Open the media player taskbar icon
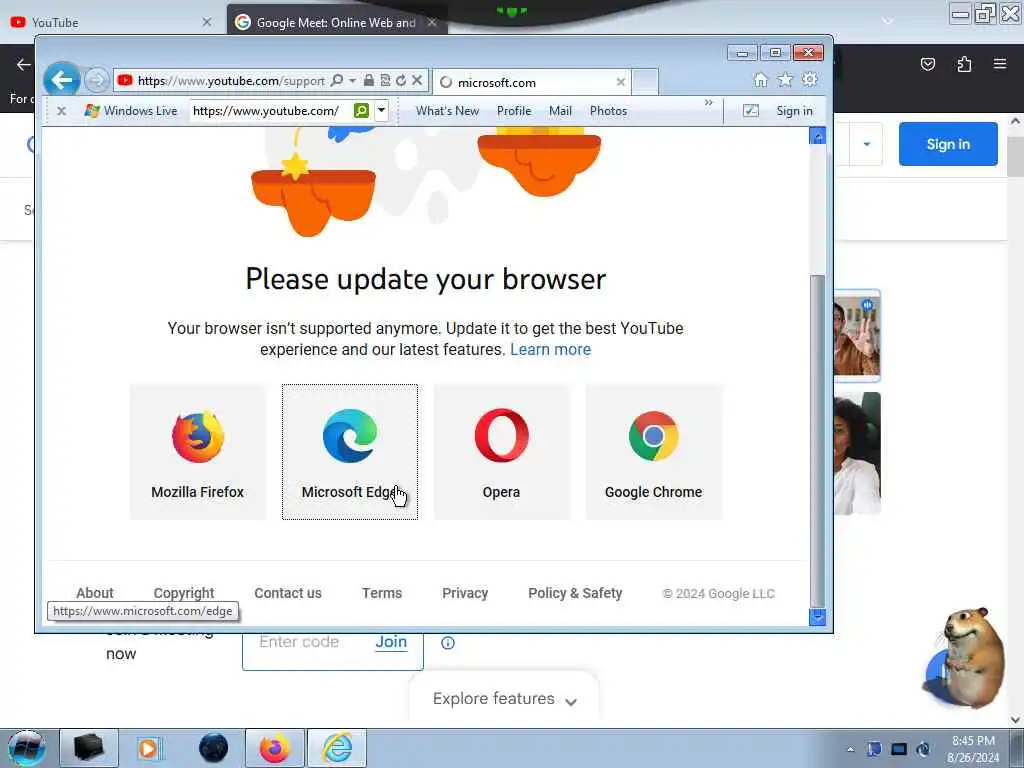The width and height of the screenshot is (1024, 768). click(148, 748)
